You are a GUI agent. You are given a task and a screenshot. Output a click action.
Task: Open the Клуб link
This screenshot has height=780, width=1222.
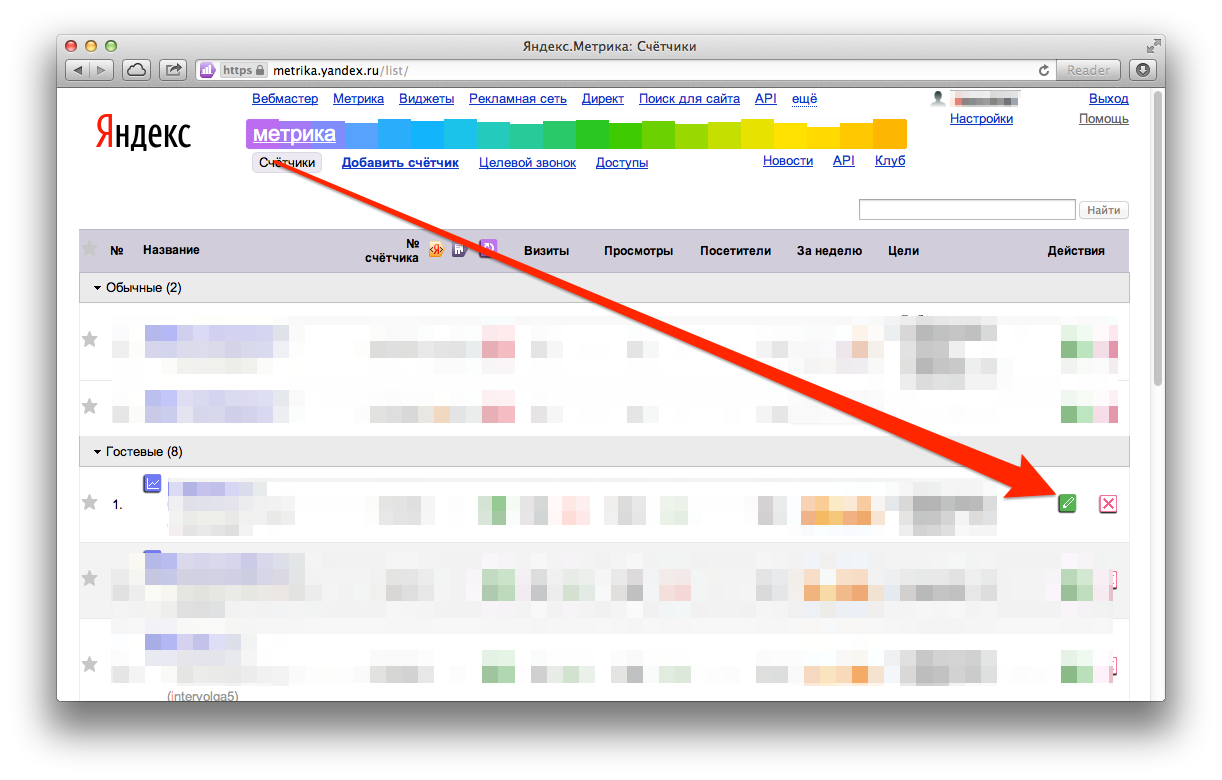[x=890, y=161]
